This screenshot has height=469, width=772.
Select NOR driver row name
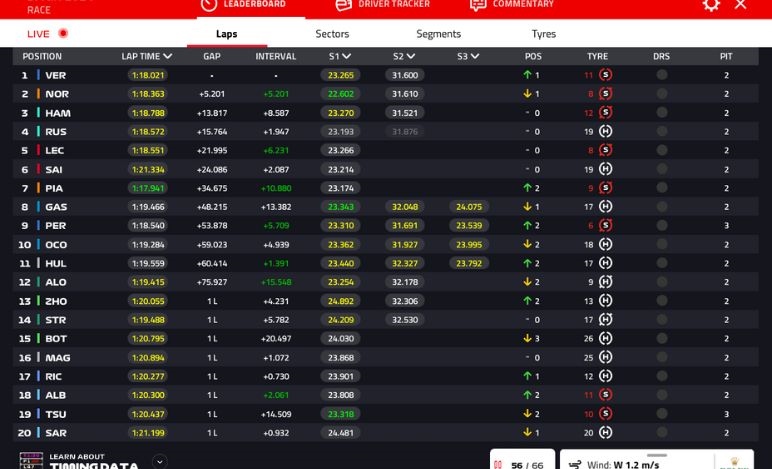pos(56,94)
